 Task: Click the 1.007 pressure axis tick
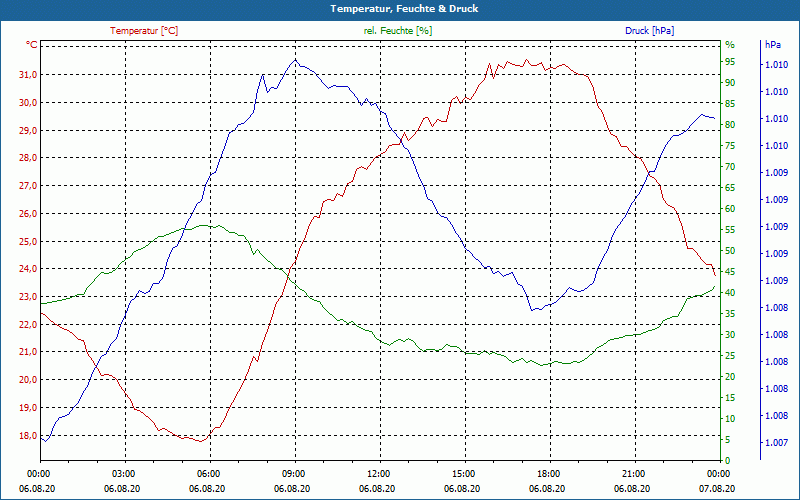(777, 443)
